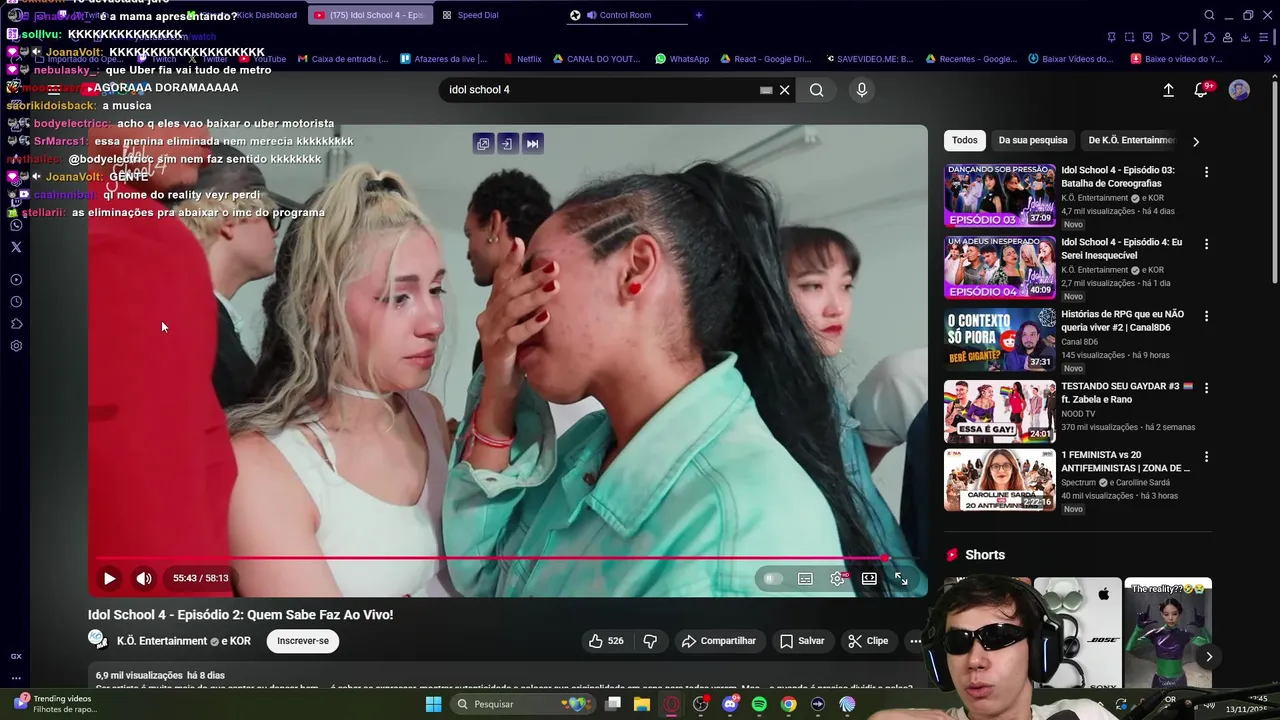Screen dimensions: 1280x720
Task: Like the video thumbs up 526
Action: pyautogui.click(x=606, y=641)
